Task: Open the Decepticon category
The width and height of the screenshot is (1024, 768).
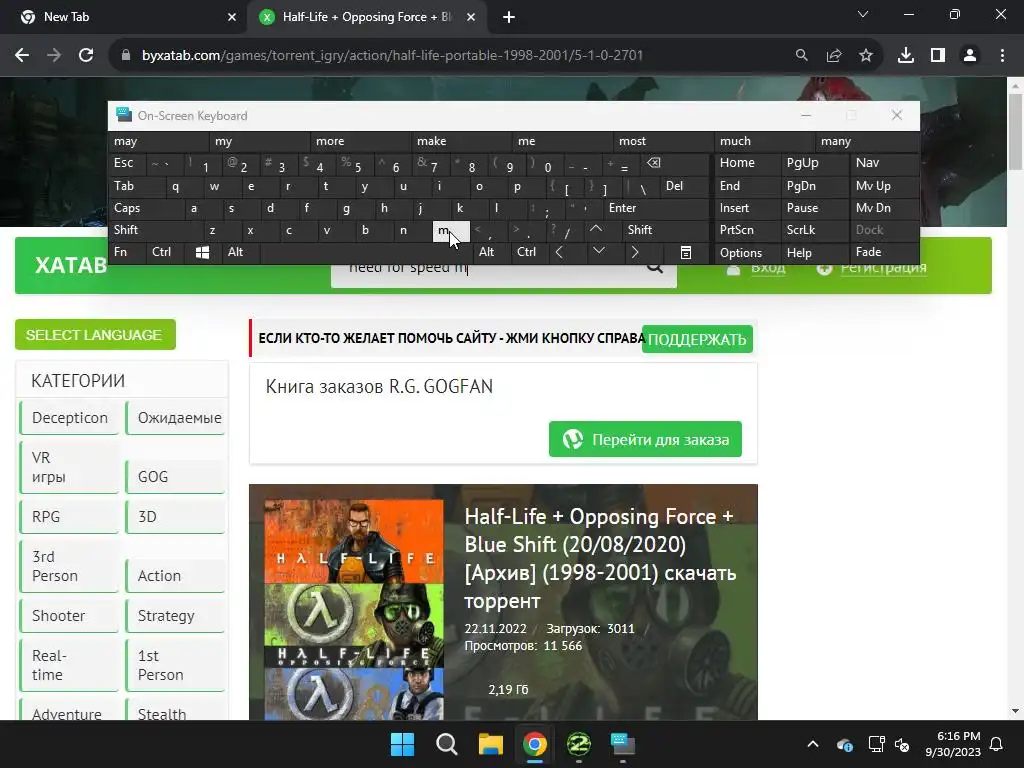Action: click(x=70, y=418)
